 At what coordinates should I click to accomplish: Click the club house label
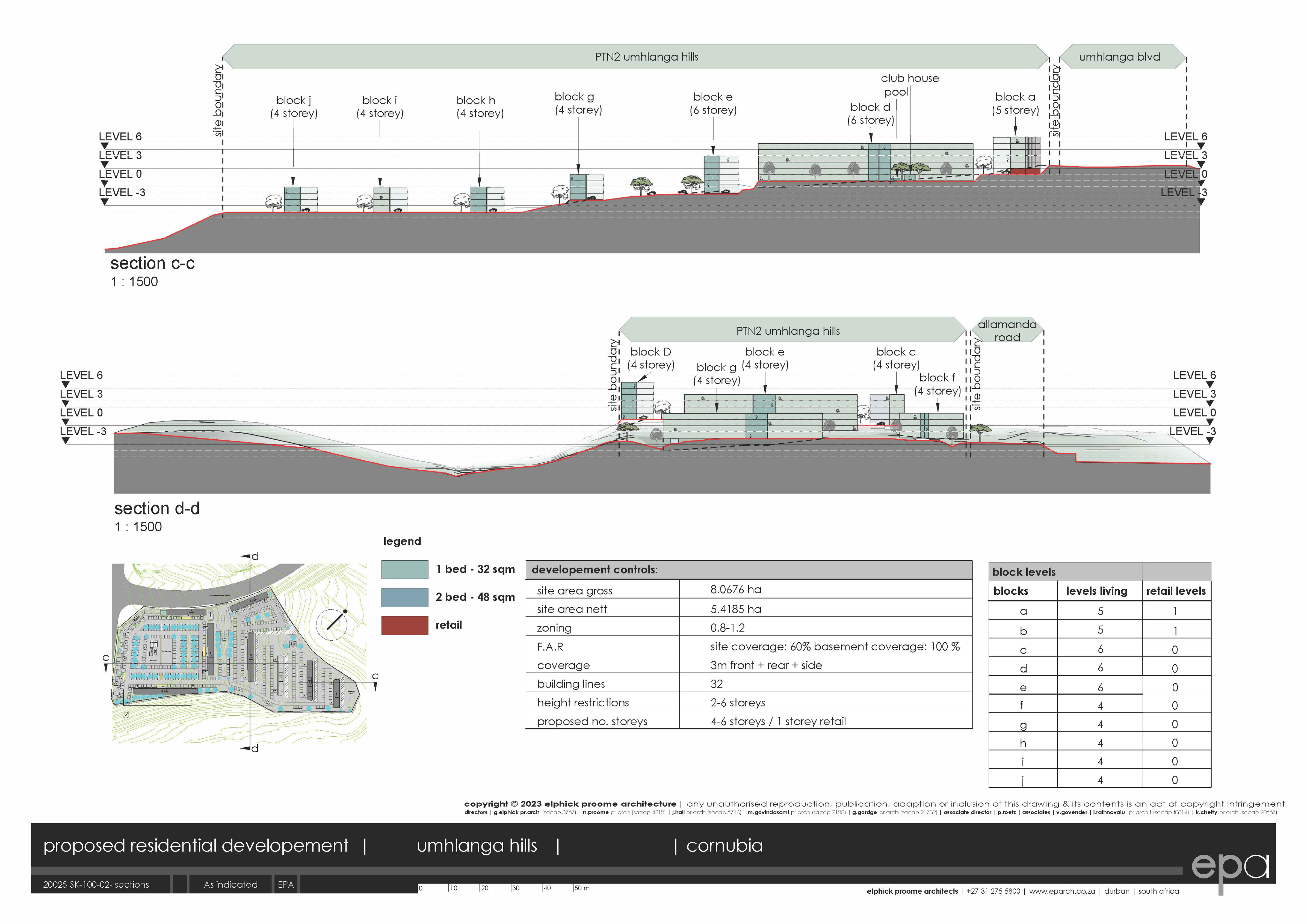click(910, 78)
